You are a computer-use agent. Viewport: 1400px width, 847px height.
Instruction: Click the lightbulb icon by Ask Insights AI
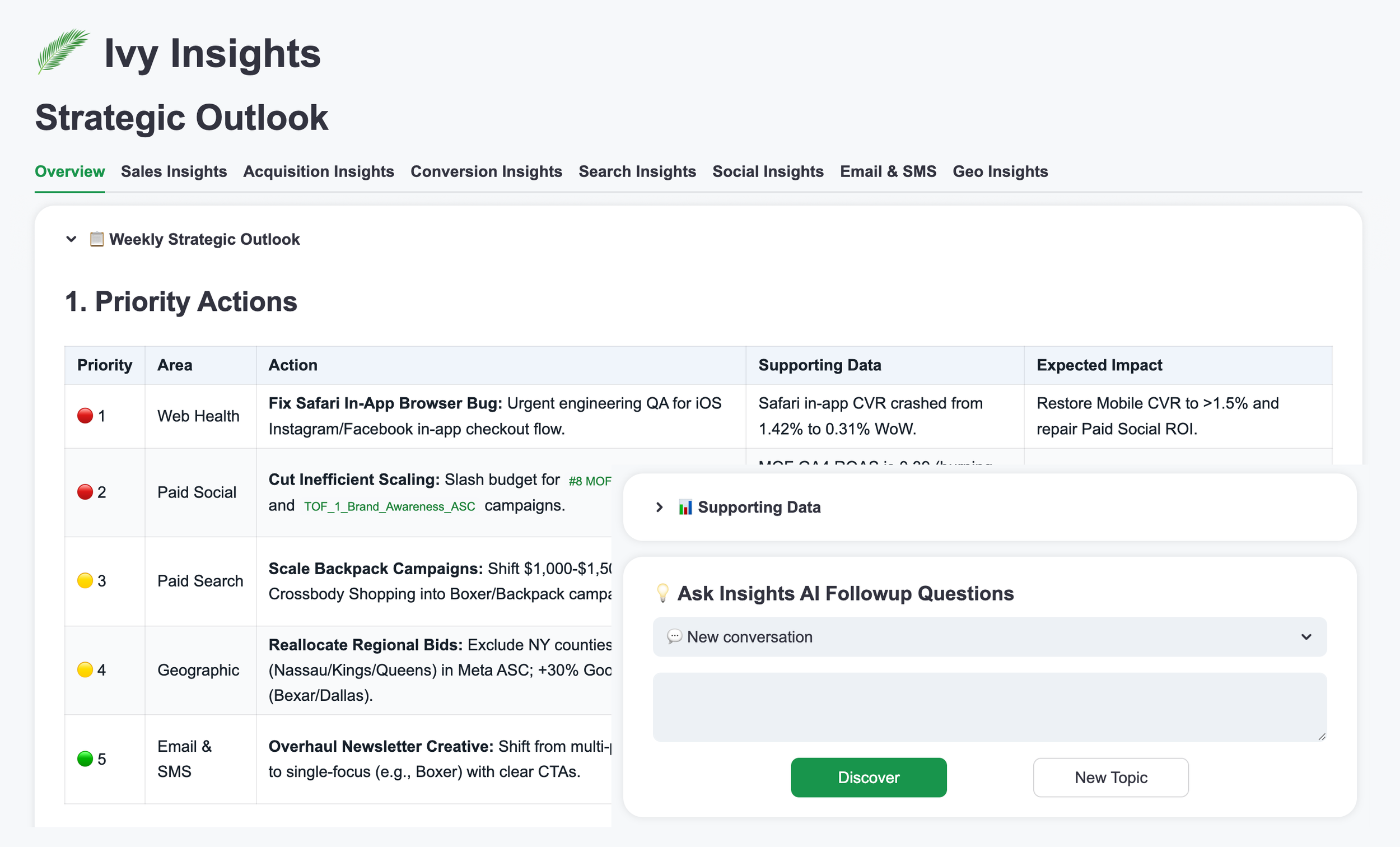[x=662, y=593]
